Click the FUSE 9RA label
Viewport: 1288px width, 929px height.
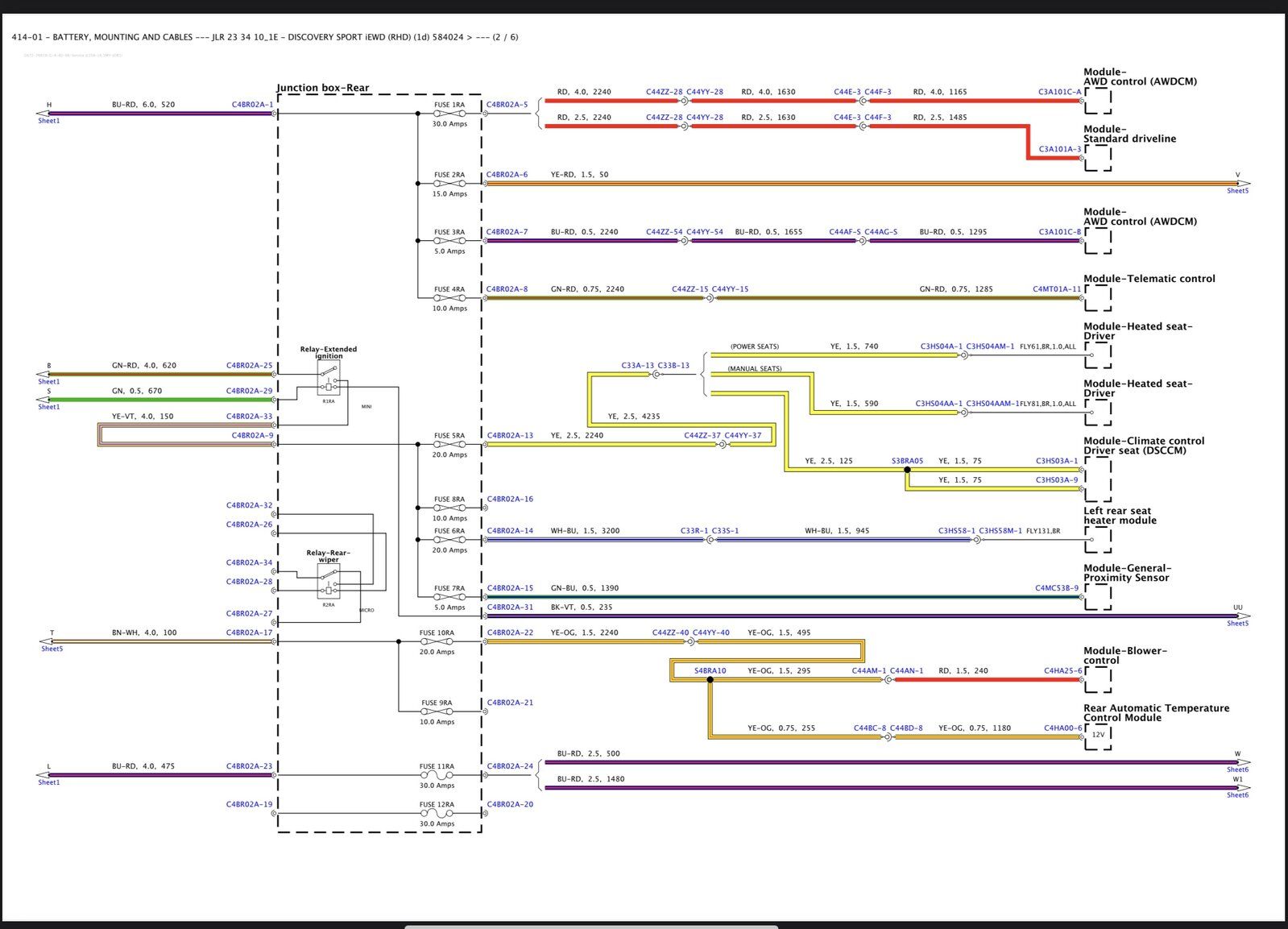tap(437, 703)
